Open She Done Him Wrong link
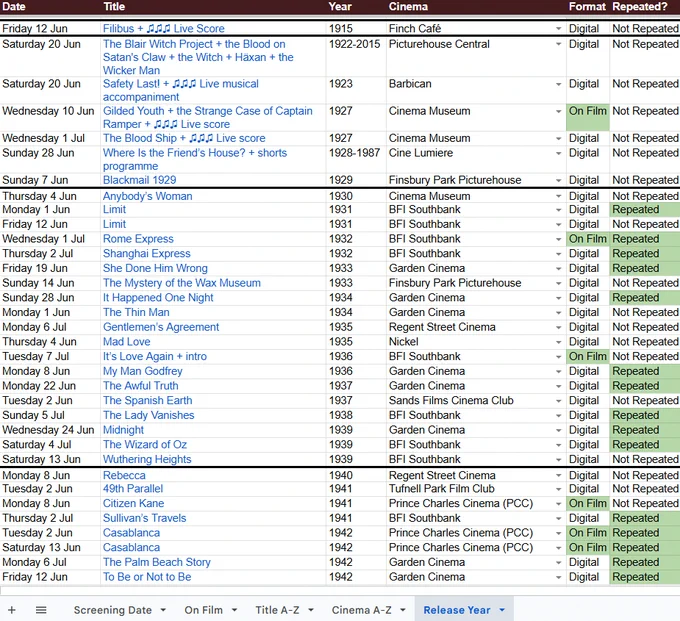Image resolution: width=680 pixels, height=621 pixels. click(155, 268)
